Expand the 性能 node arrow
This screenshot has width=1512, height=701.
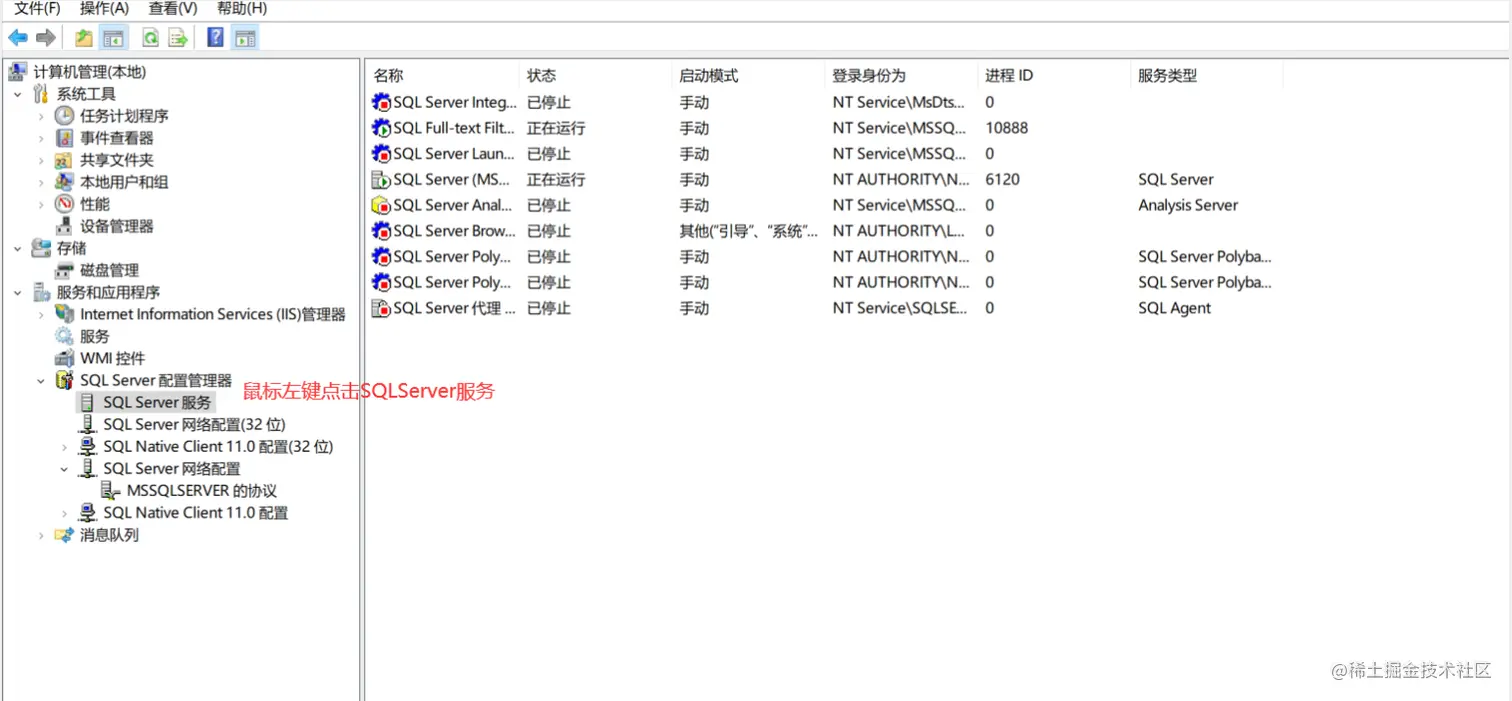(x=41, y=204)
